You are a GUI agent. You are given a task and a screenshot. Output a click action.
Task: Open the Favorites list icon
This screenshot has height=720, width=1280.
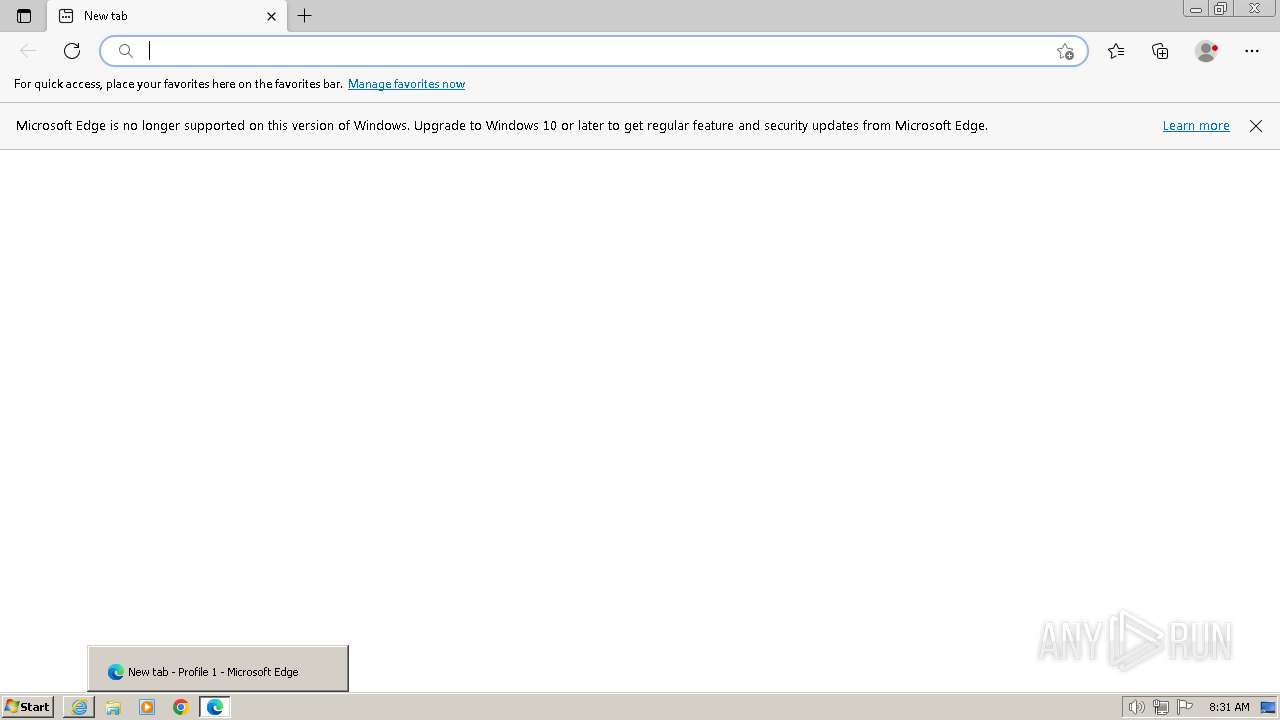(x=1116, y=51)
